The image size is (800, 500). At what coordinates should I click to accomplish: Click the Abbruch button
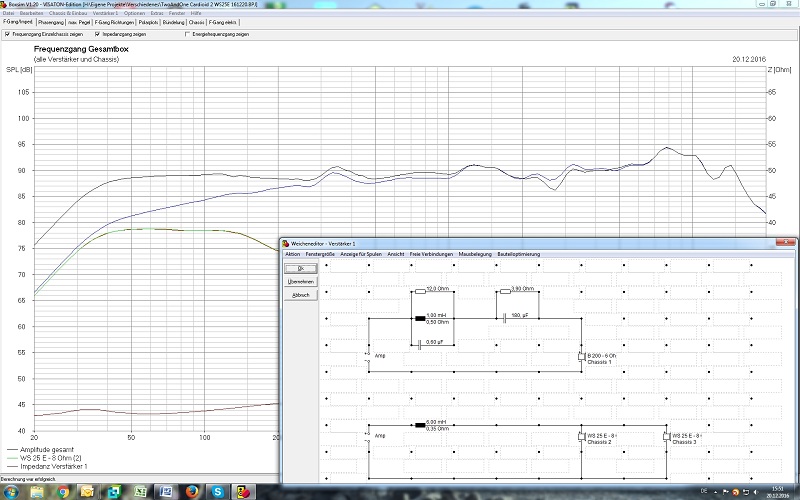[300, 295]
